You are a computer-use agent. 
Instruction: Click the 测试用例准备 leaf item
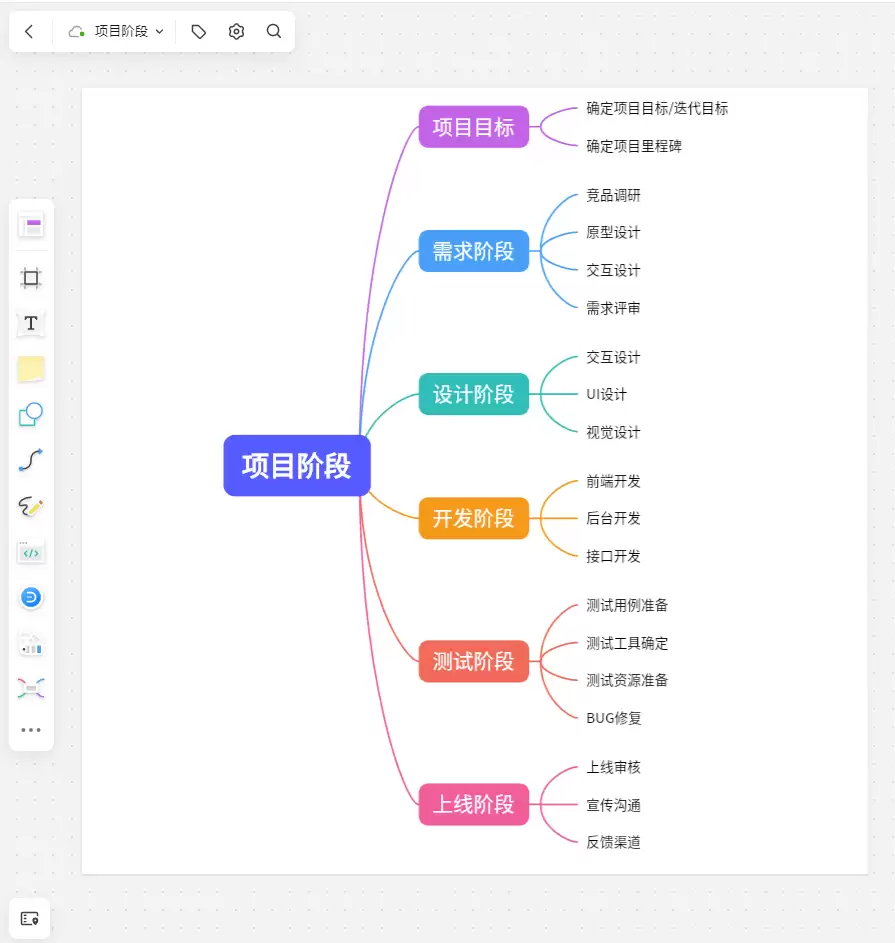[627, 605]
